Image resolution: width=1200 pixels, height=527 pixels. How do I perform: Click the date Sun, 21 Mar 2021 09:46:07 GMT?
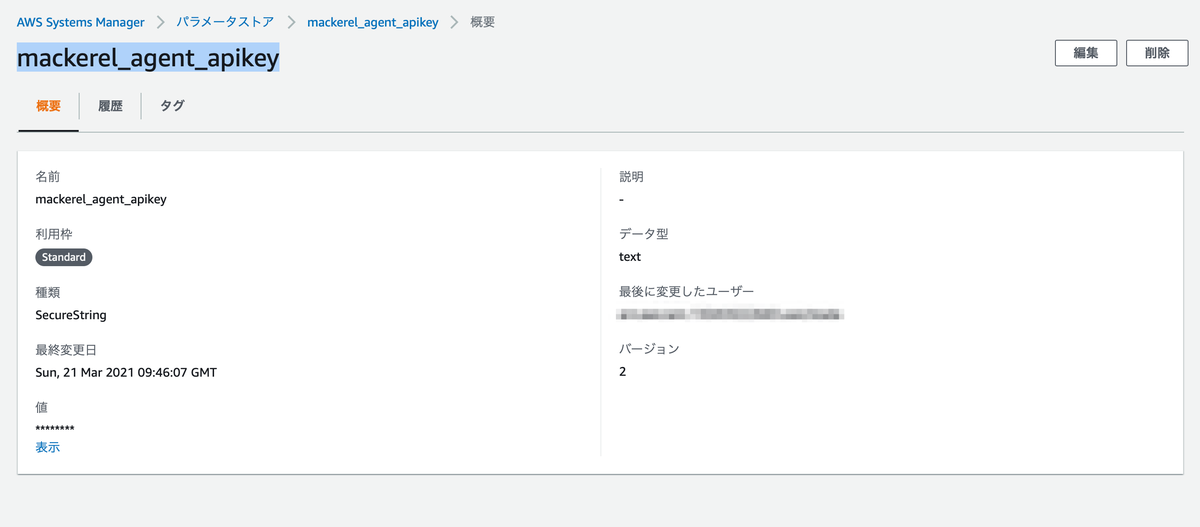pyautogui.click(x=126, y=372)
